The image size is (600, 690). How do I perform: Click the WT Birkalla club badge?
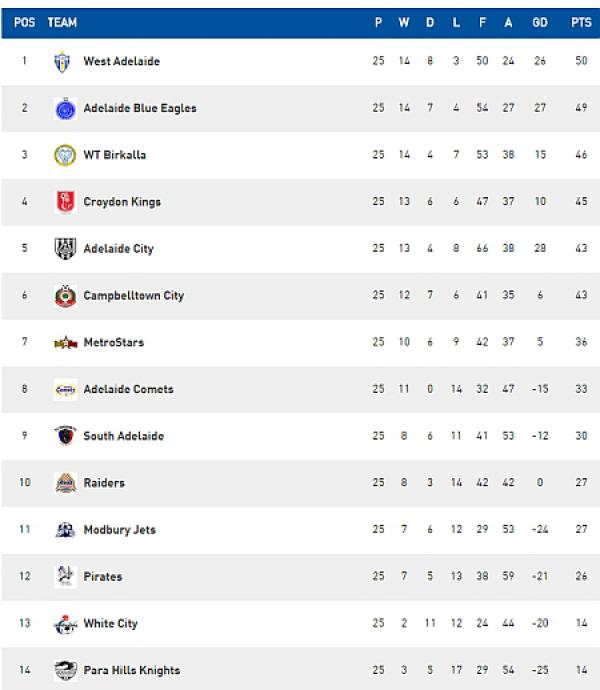click(x=65, y=156)
